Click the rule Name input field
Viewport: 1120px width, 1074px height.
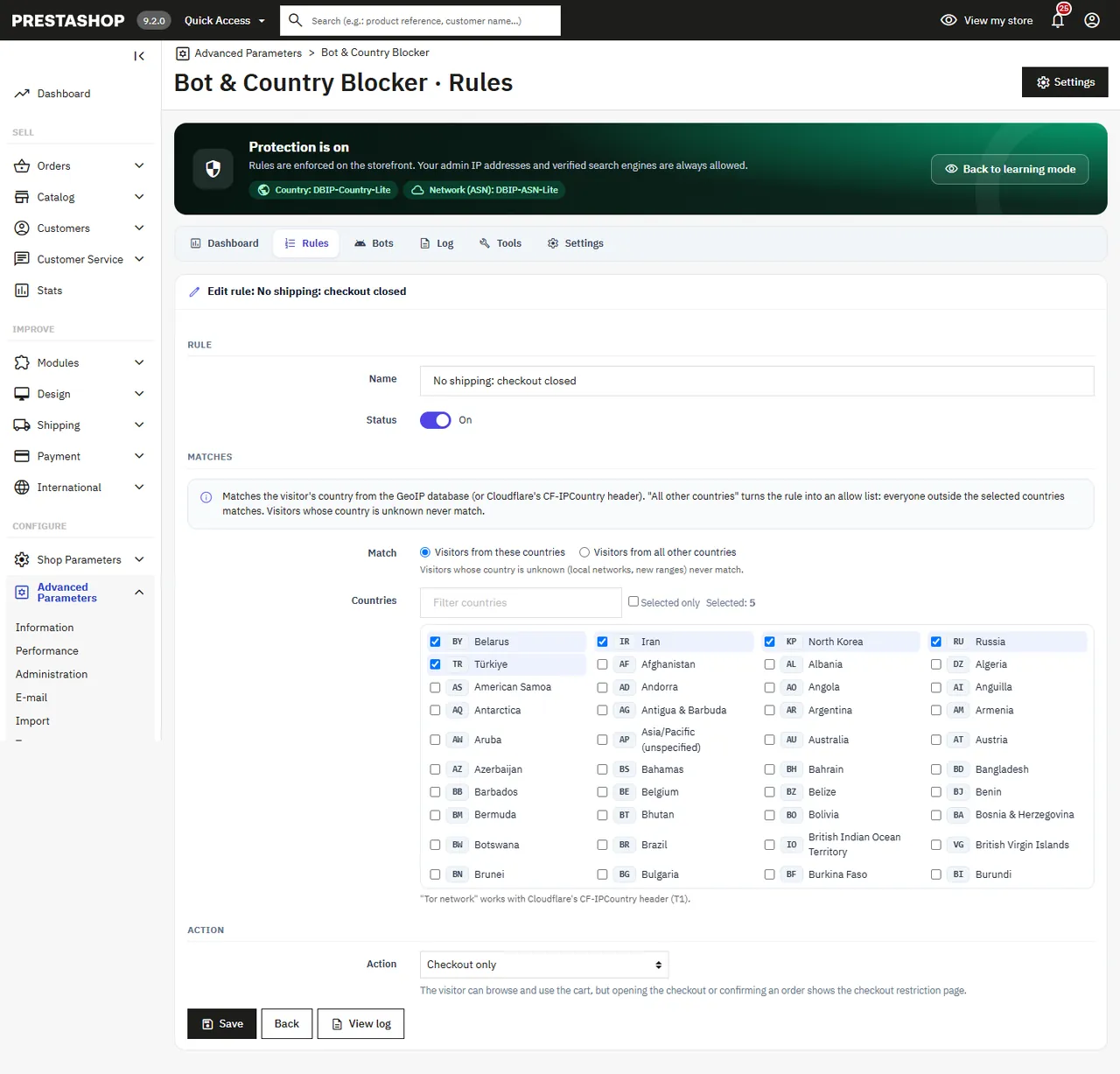coord(757,381)
